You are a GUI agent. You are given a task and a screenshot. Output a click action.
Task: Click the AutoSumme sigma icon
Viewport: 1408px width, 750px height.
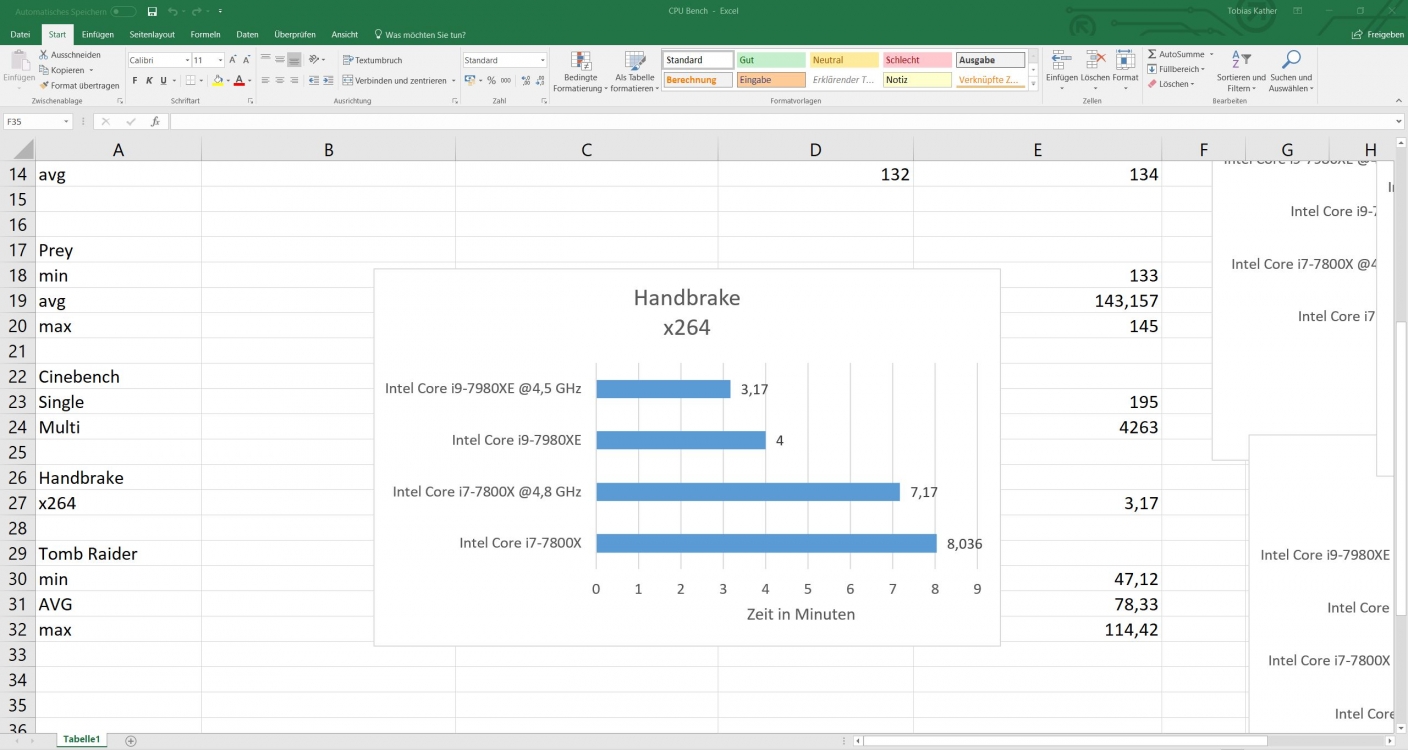coord(1152,55)
